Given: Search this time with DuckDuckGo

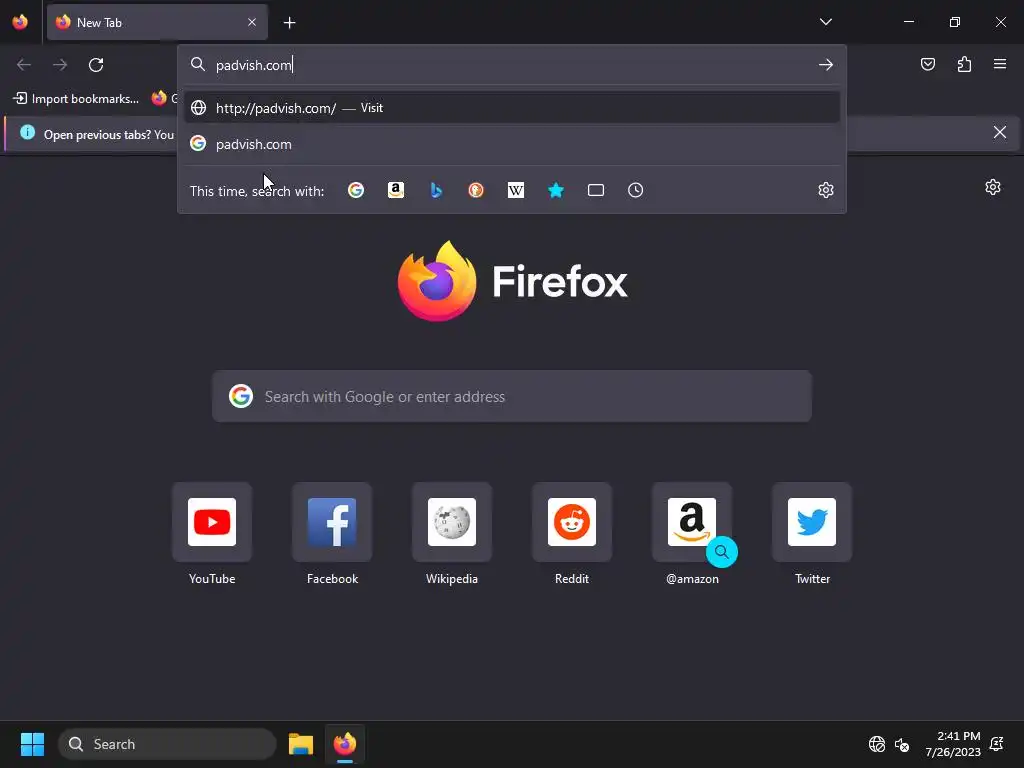Looking at the screenshot, I should 475,190.
